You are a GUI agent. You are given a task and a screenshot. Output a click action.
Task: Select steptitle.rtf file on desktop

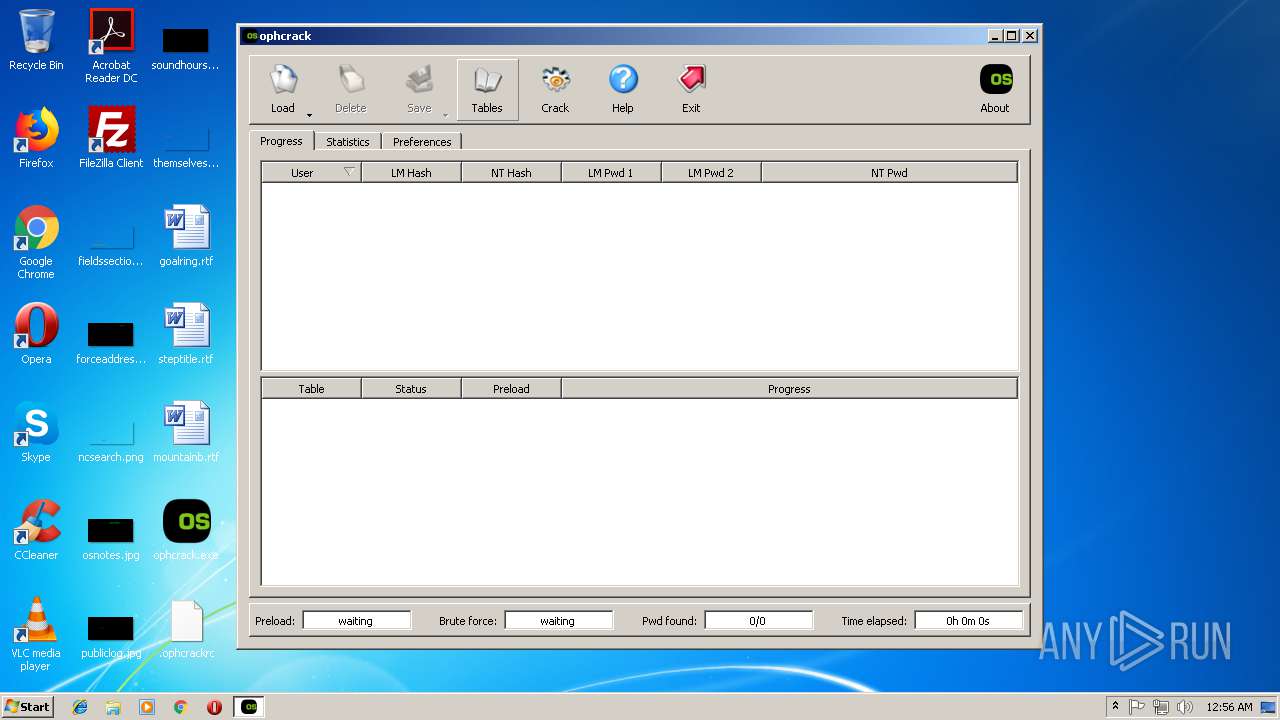click(x=186, y=334)
